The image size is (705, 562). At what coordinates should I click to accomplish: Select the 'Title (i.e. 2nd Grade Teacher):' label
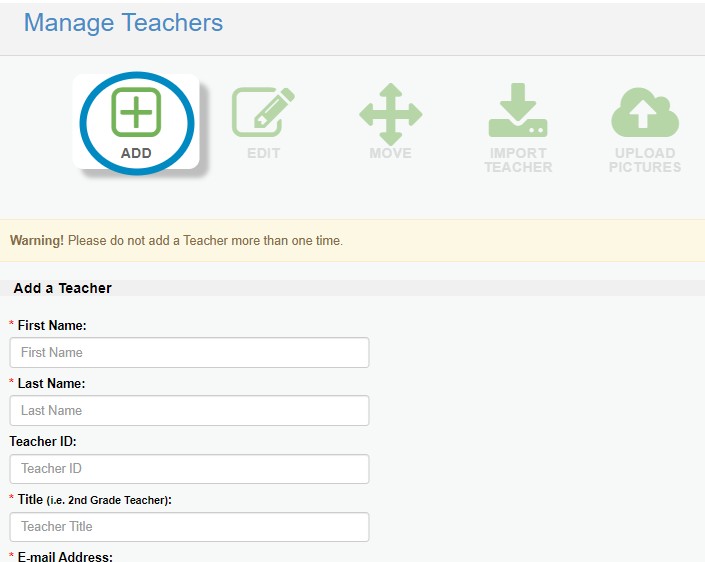coord(94,500)
